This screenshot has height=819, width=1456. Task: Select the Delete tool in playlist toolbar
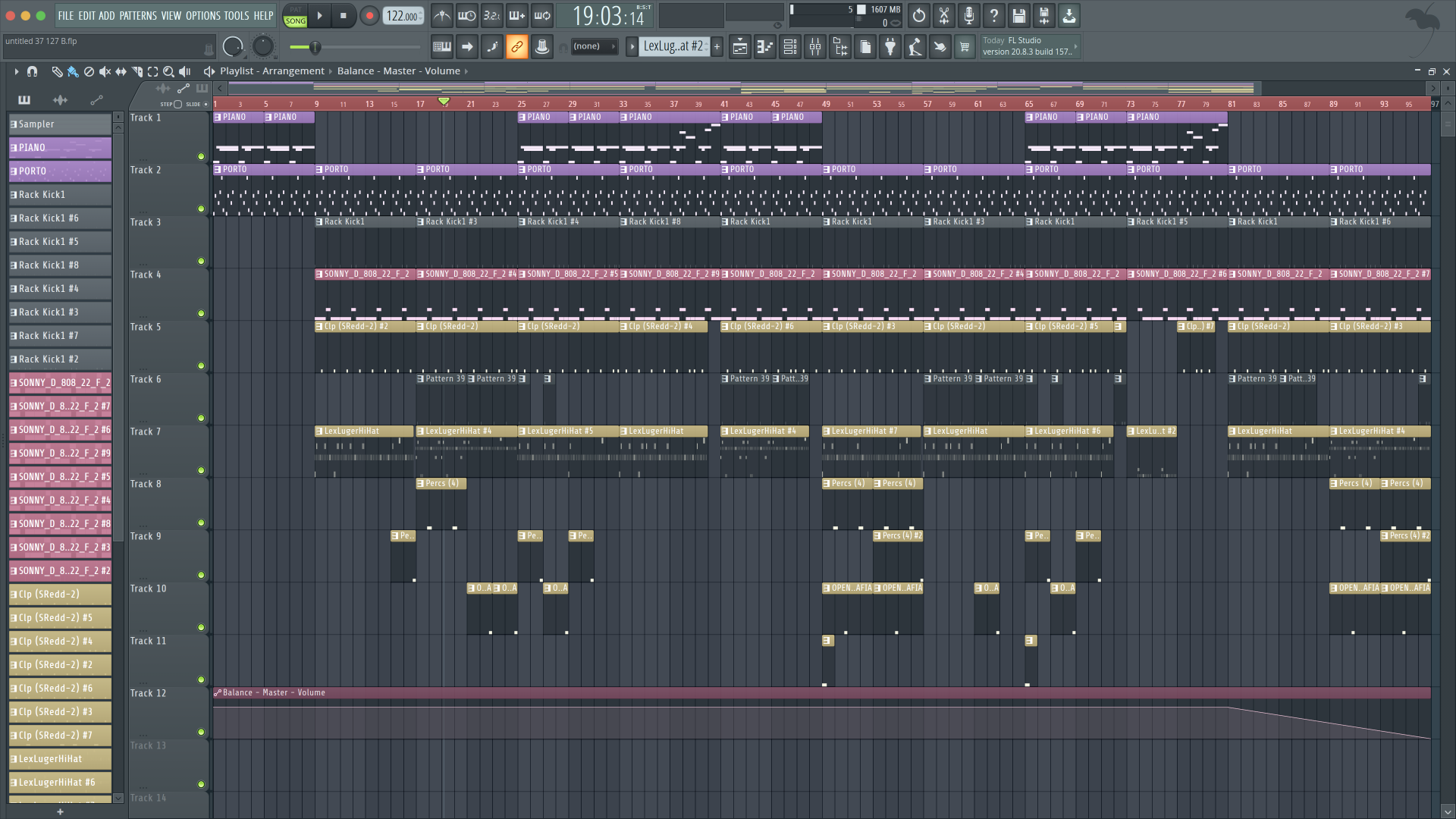click(x=89, y=71)
